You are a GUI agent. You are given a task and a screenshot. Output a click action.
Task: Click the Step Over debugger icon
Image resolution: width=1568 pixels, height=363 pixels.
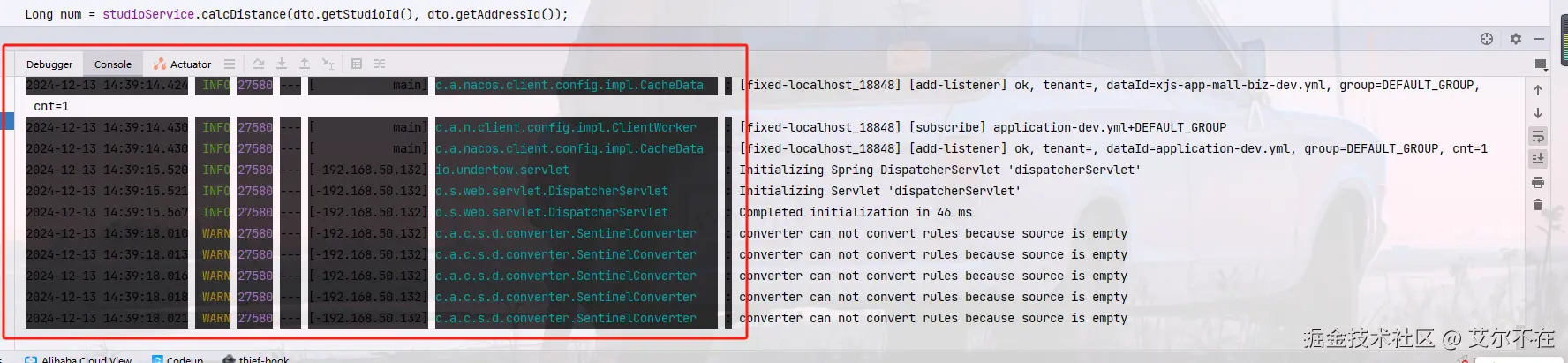point(259,64)
